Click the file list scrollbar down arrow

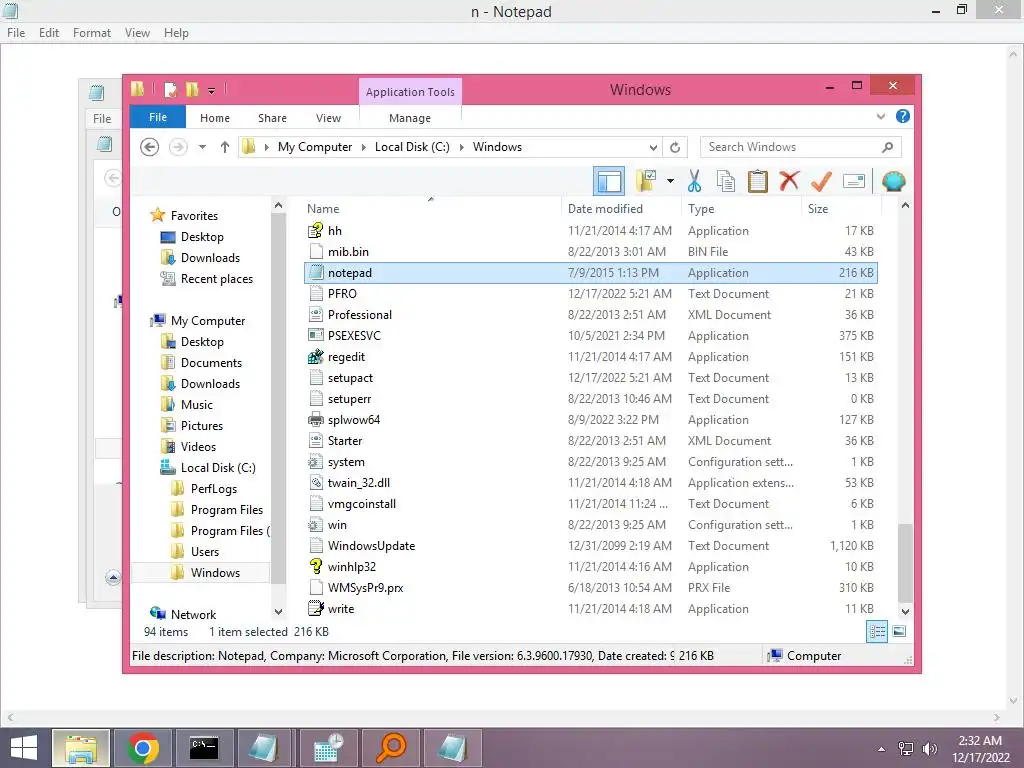click(905, 612)
